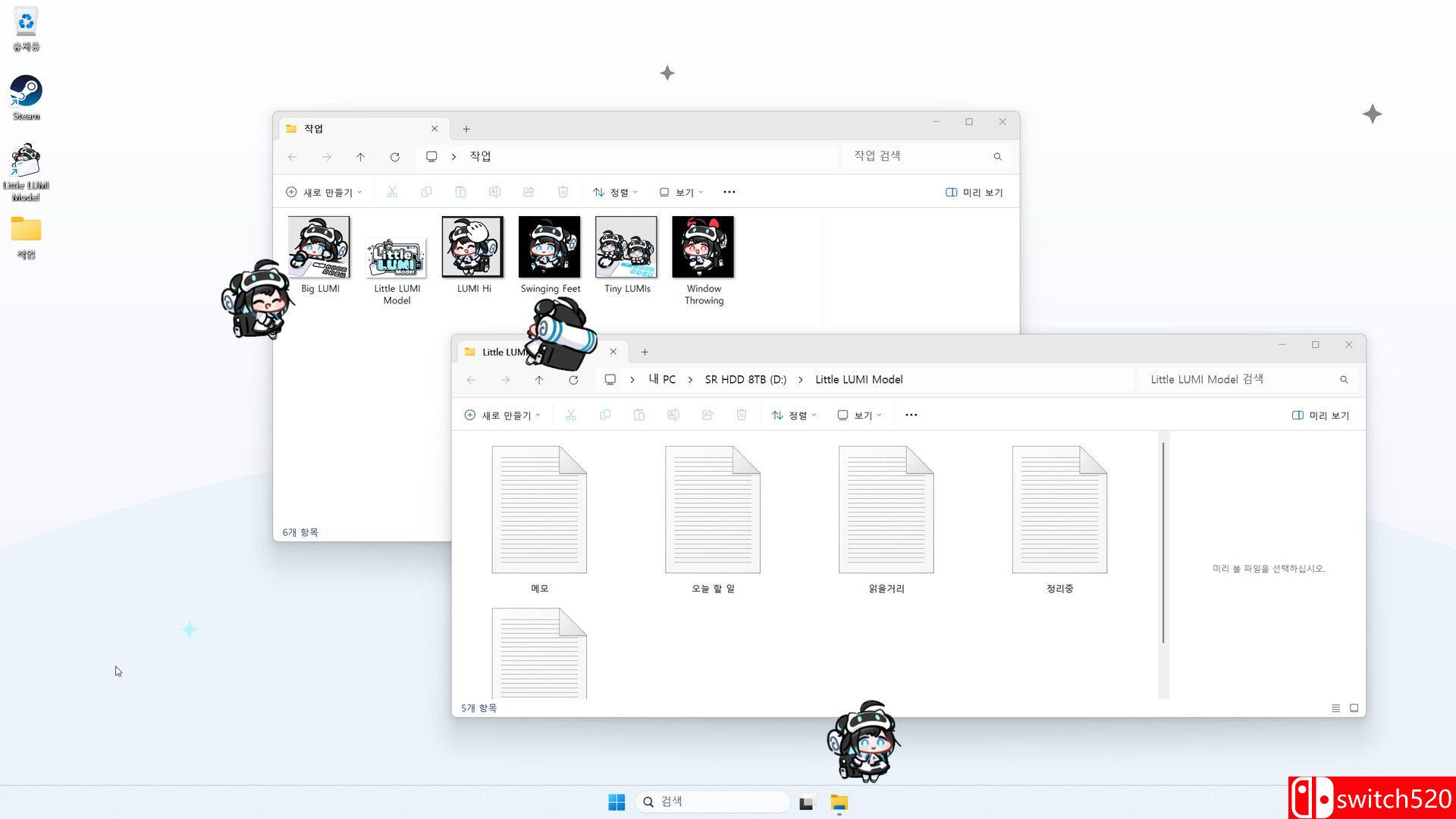Click Cut icon in 작업 window toolbar
Viewport: 1456px width, 819px height.
392,192
